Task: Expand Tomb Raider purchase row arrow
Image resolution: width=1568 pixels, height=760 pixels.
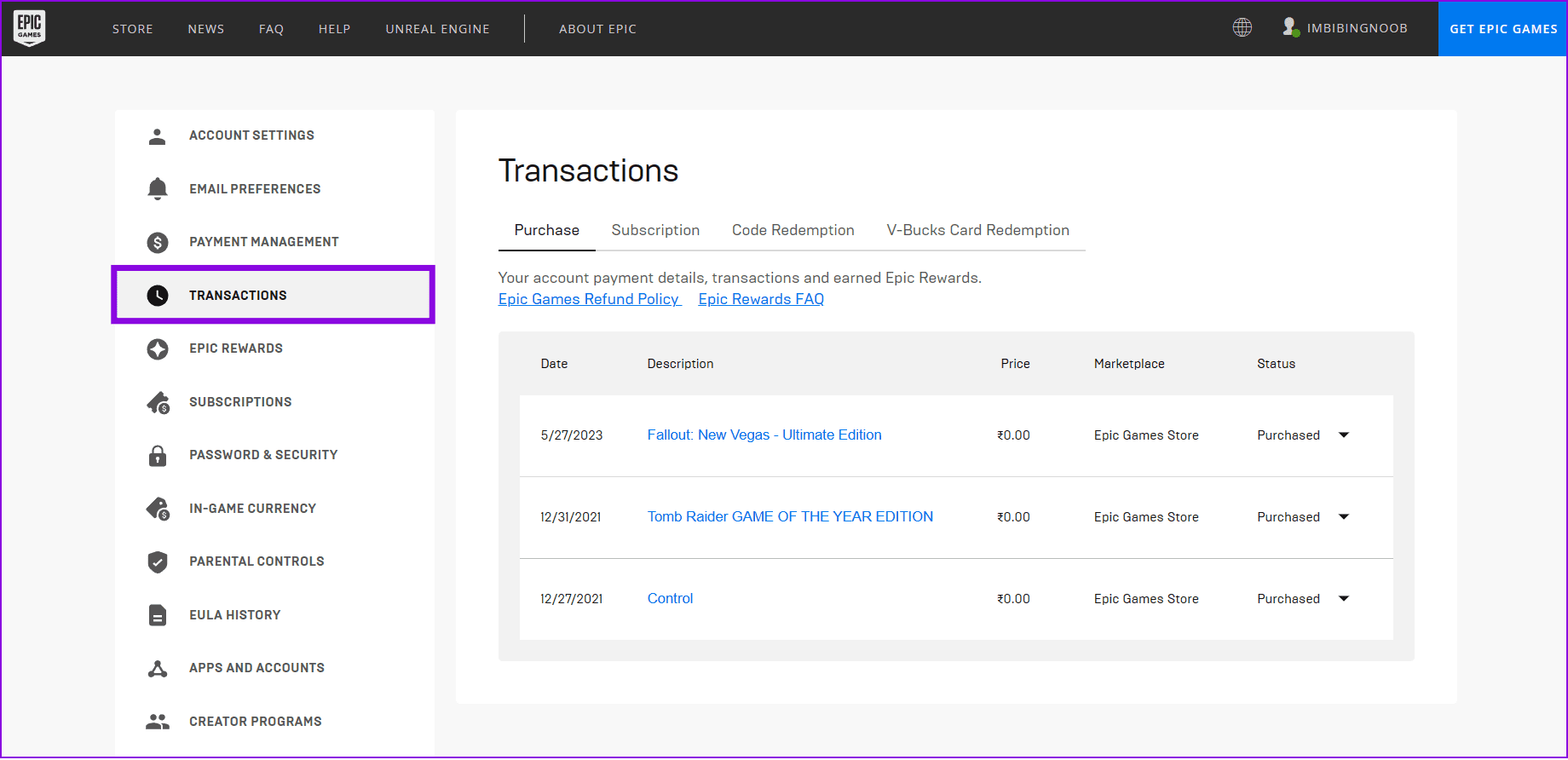Action: 1344,517
